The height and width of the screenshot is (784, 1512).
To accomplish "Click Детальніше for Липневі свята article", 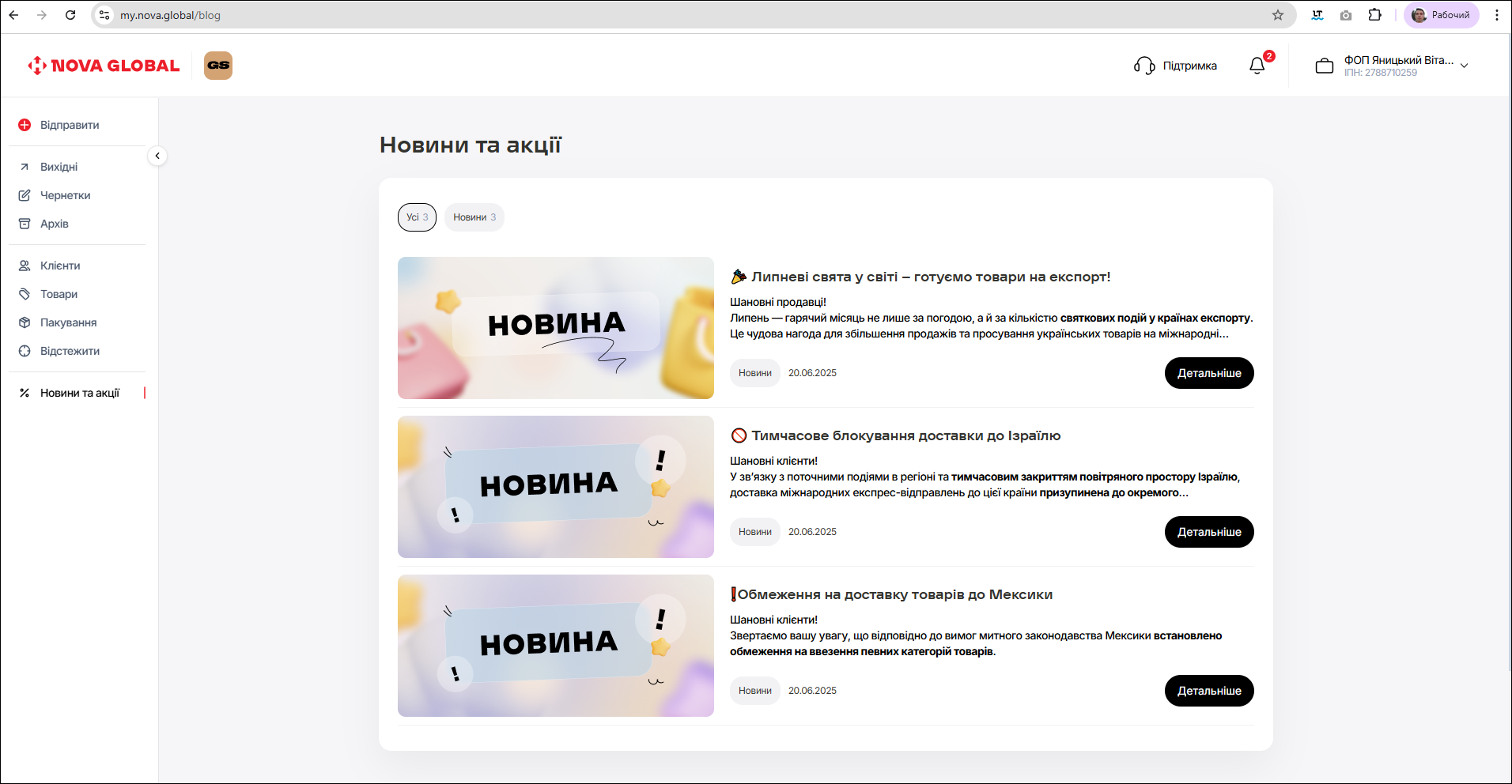I will coord(1209,373).
